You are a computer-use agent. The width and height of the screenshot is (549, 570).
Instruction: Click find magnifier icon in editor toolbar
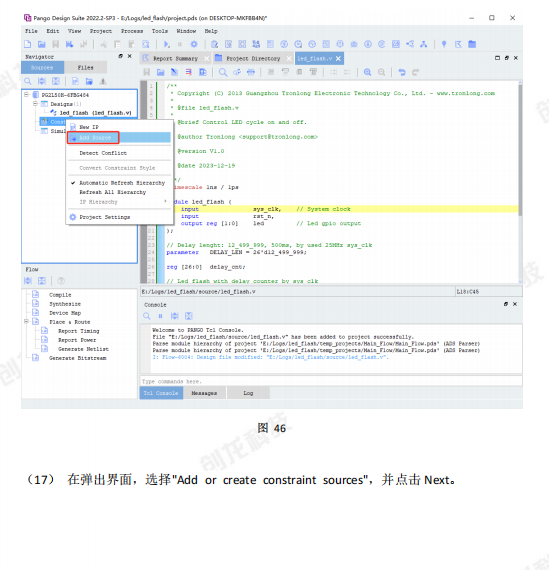click(x=223, y=72)
